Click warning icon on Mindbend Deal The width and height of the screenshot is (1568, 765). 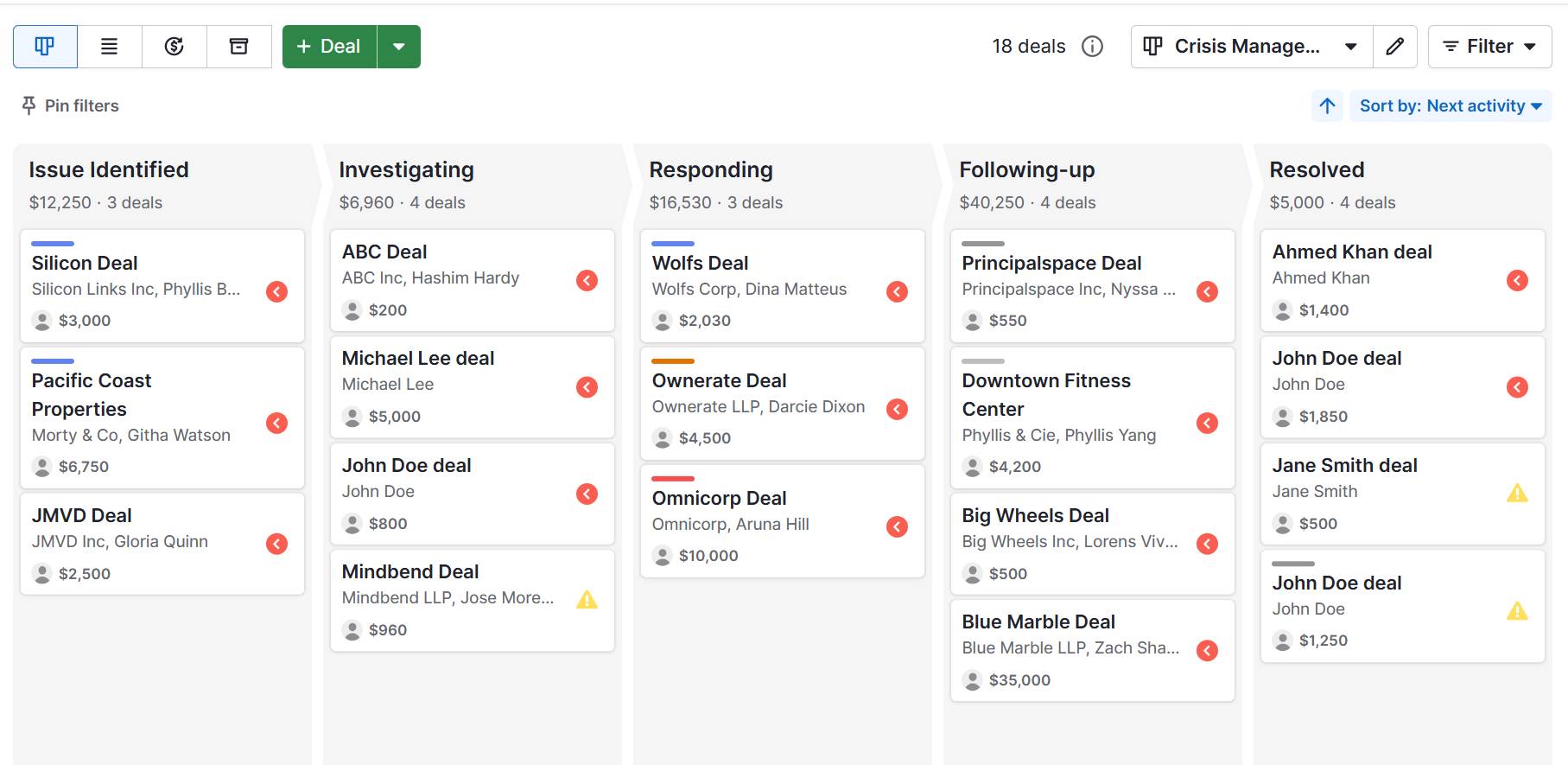click(x=587, y=600)
